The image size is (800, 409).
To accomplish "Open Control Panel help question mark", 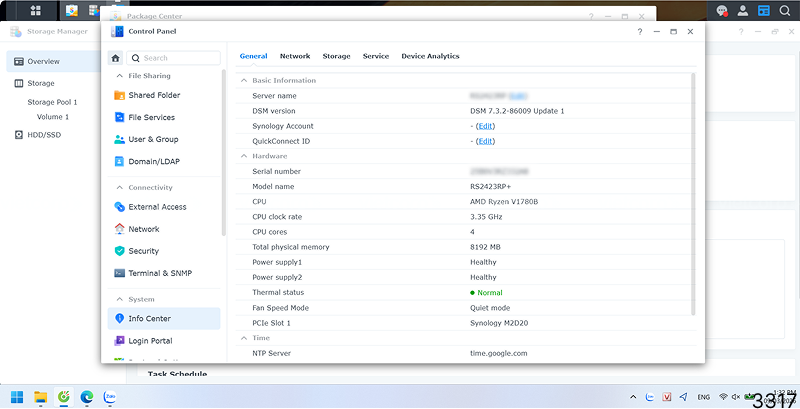I will [640, 32].
